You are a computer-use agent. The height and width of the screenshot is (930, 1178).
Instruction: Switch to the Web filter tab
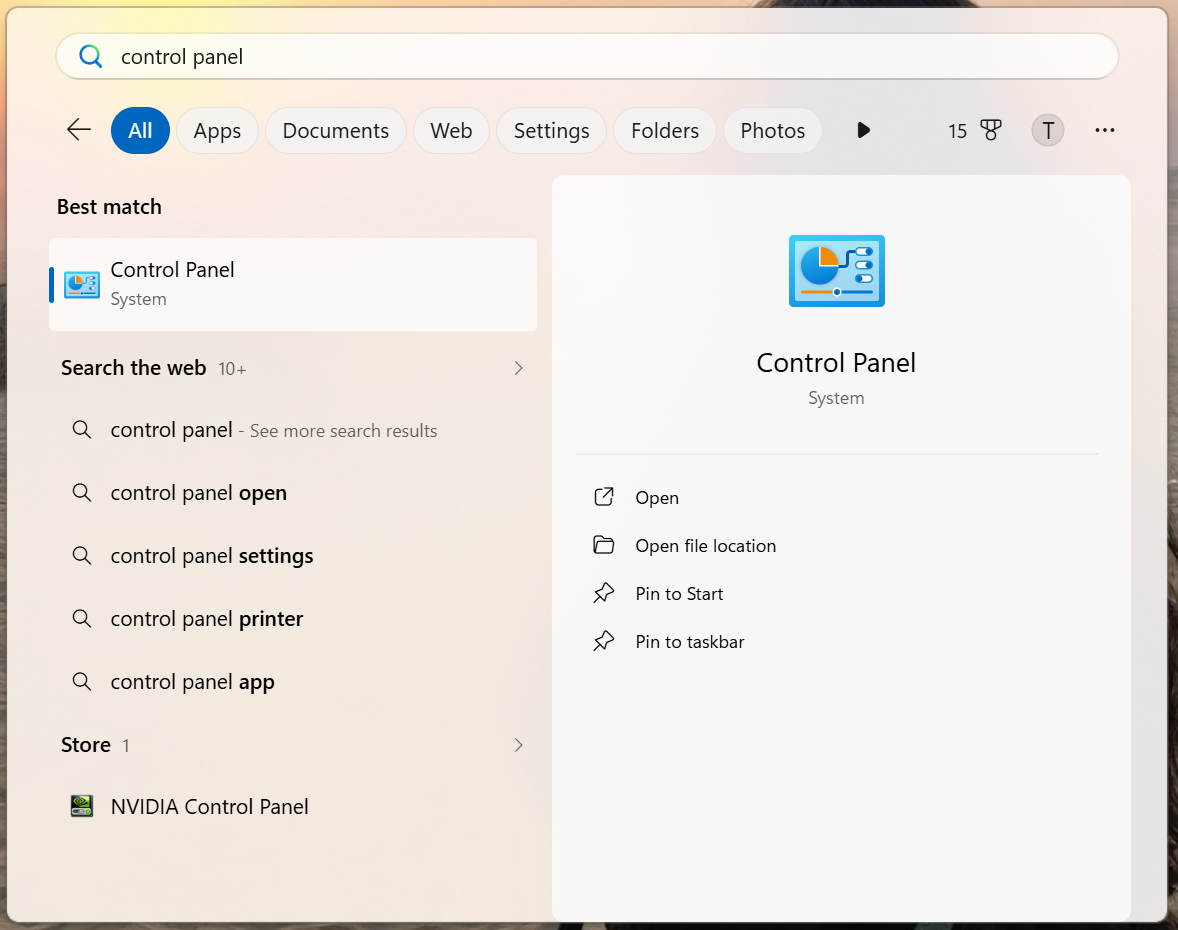(x=452, y=131)
